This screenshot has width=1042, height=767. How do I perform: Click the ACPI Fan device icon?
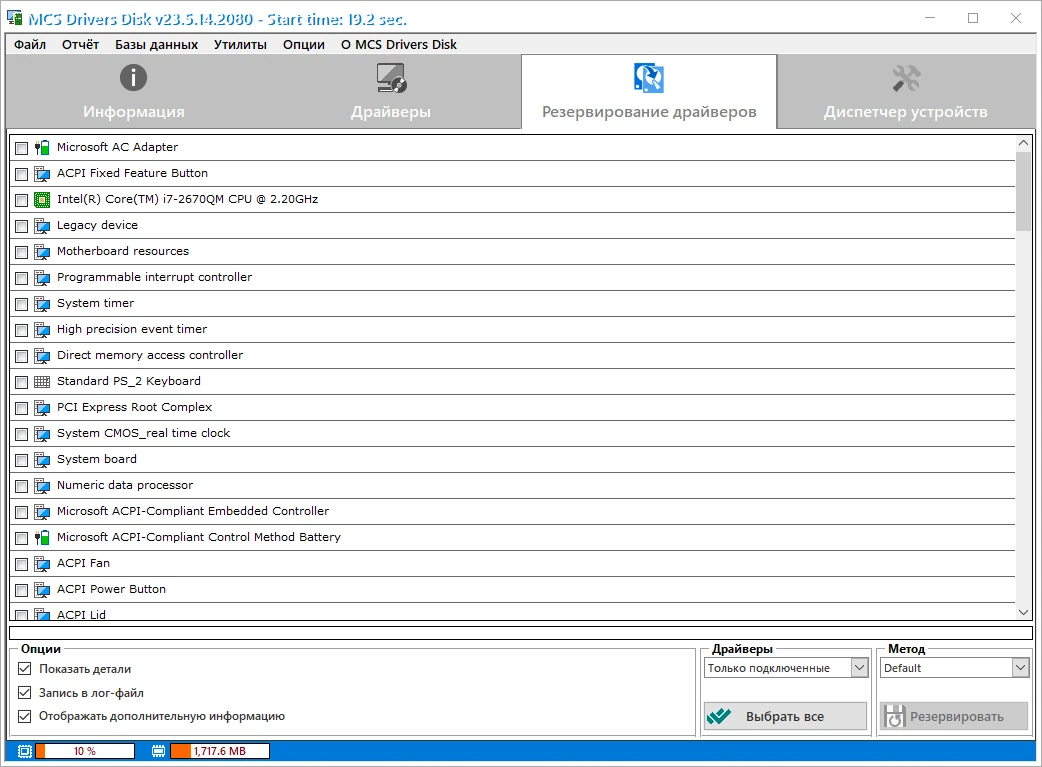click(x=42, y=564)
